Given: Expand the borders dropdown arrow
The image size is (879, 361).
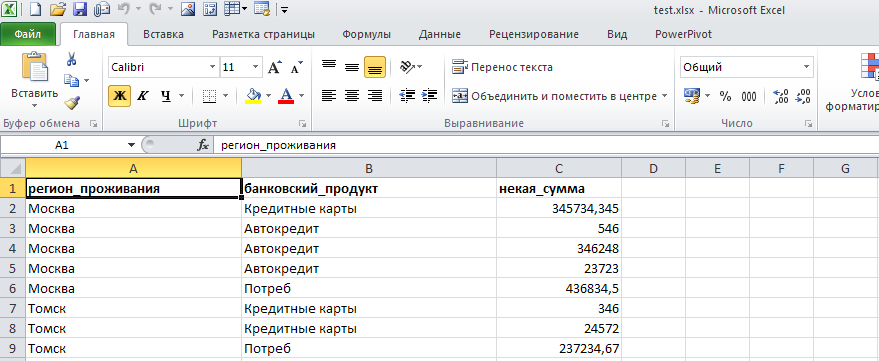Looking at the screenshot, I should (225, 96).
